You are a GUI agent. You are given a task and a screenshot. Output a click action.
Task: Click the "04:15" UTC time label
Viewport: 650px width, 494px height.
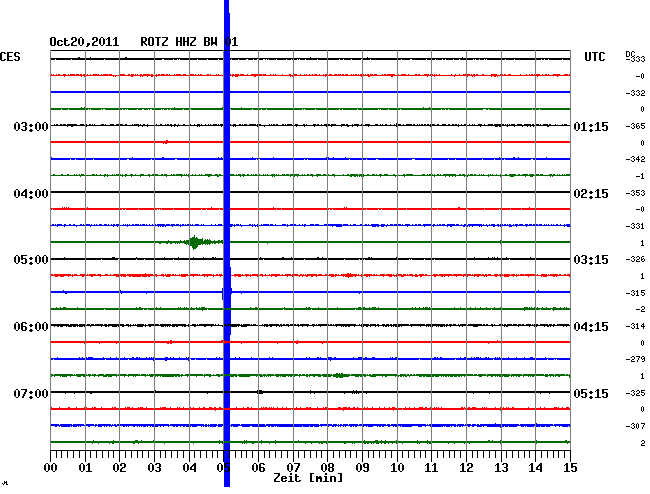(x=591, y=327)
